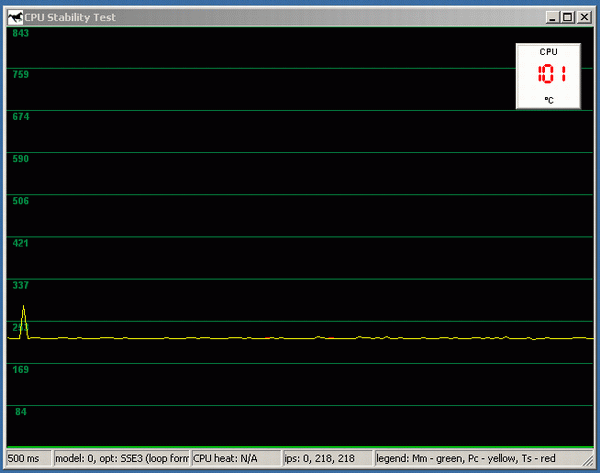Close the CPU Stability Test window
Screen dimensions: 600x473
[584, 17]
